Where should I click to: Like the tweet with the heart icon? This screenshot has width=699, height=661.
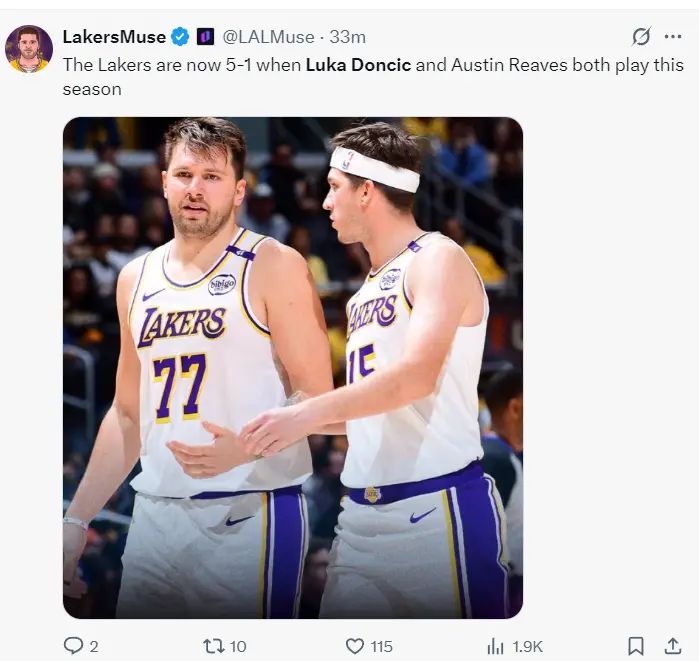(354, 646)
